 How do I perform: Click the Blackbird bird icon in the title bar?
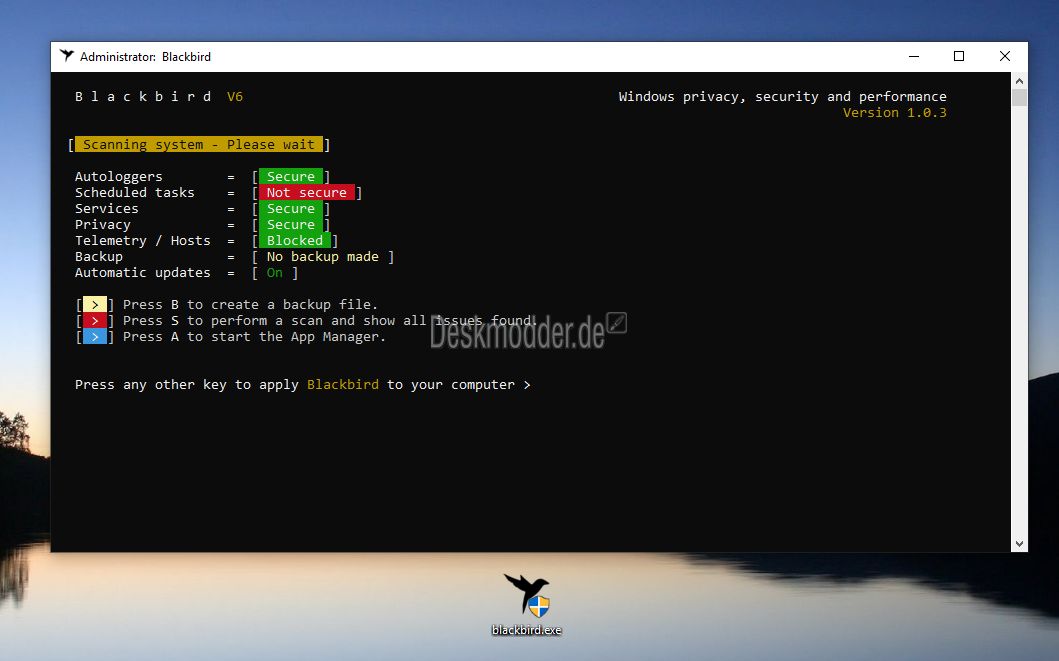pos(66,56)
